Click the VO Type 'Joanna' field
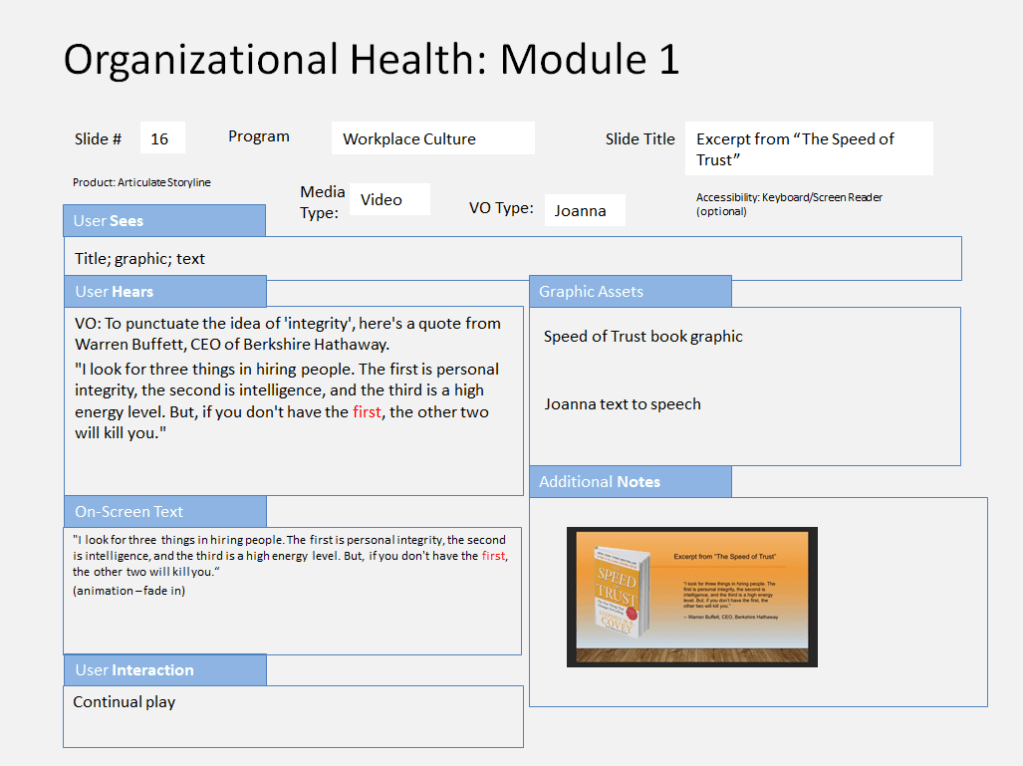 pos(584,211)
